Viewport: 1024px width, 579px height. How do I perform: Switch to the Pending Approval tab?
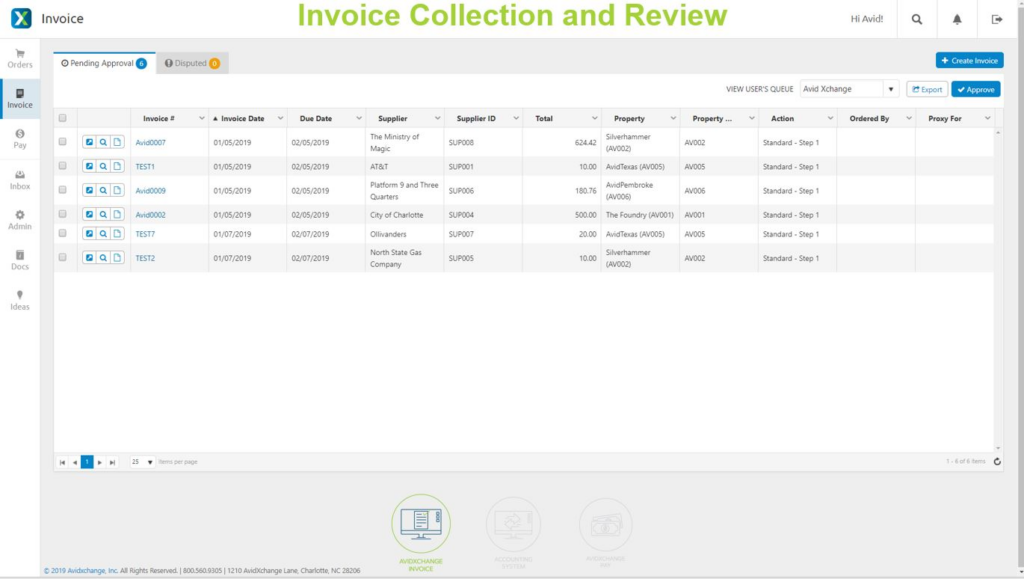tap(104, 63)
